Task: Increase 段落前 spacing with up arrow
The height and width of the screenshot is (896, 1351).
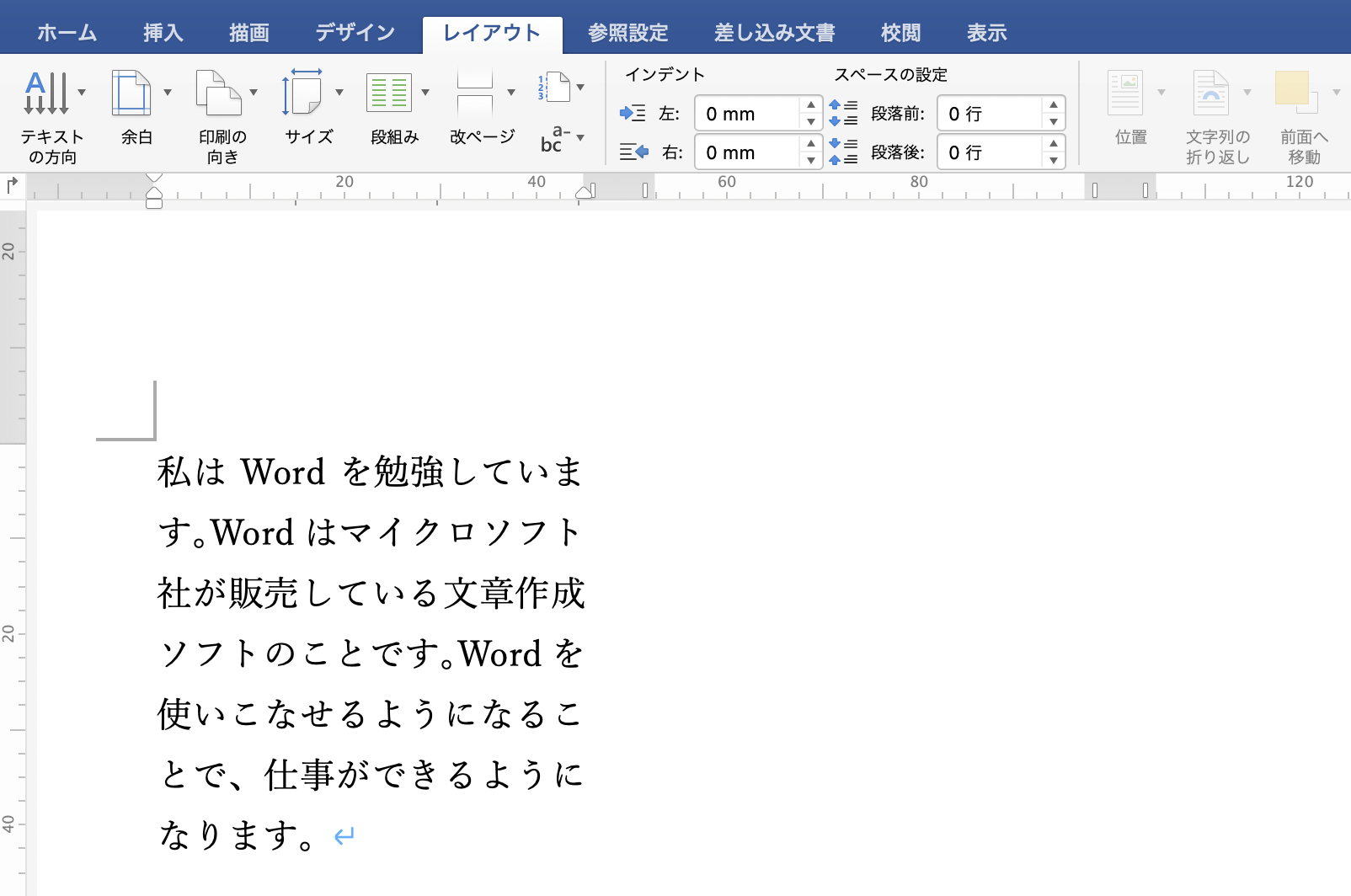Action: [1054, 105]
